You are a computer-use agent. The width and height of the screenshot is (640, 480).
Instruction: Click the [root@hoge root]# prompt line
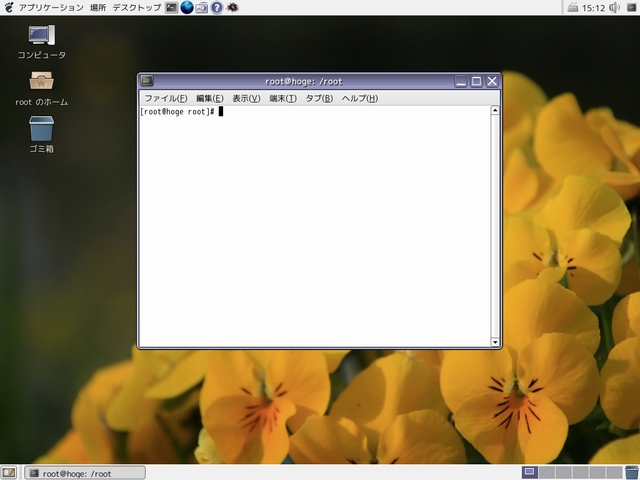coord(181,111)
